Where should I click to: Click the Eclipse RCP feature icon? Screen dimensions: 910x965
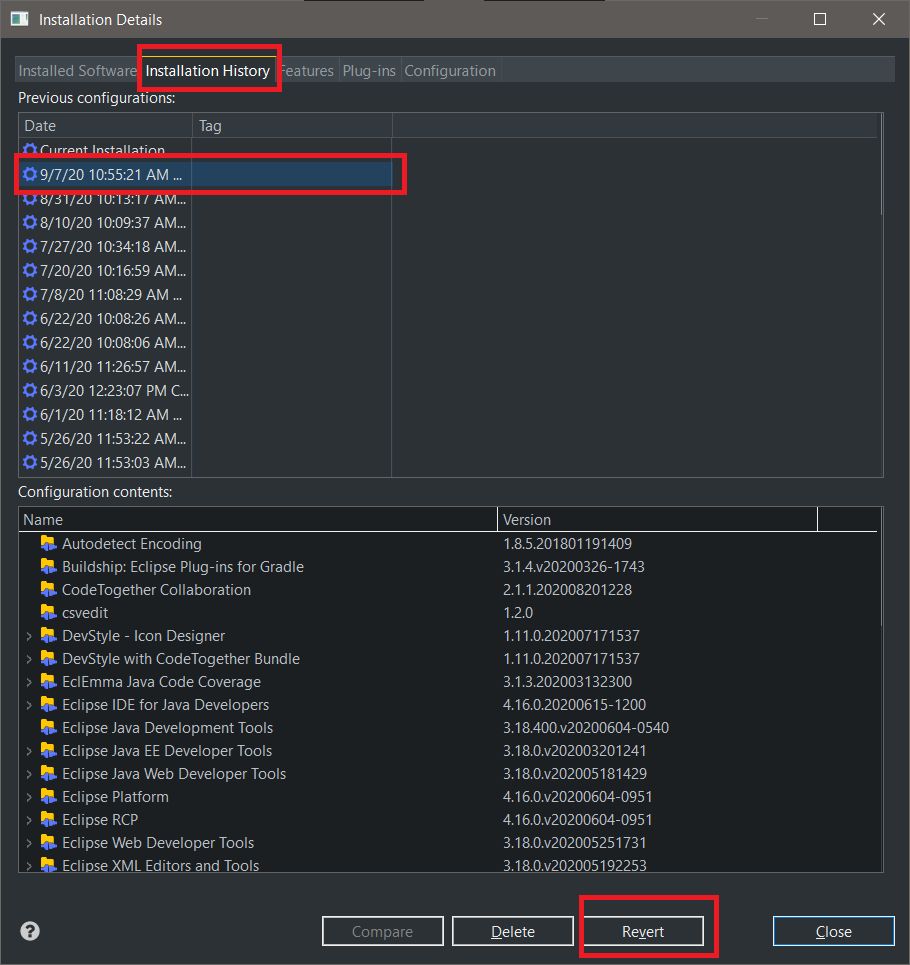click(x=49, y=819)
